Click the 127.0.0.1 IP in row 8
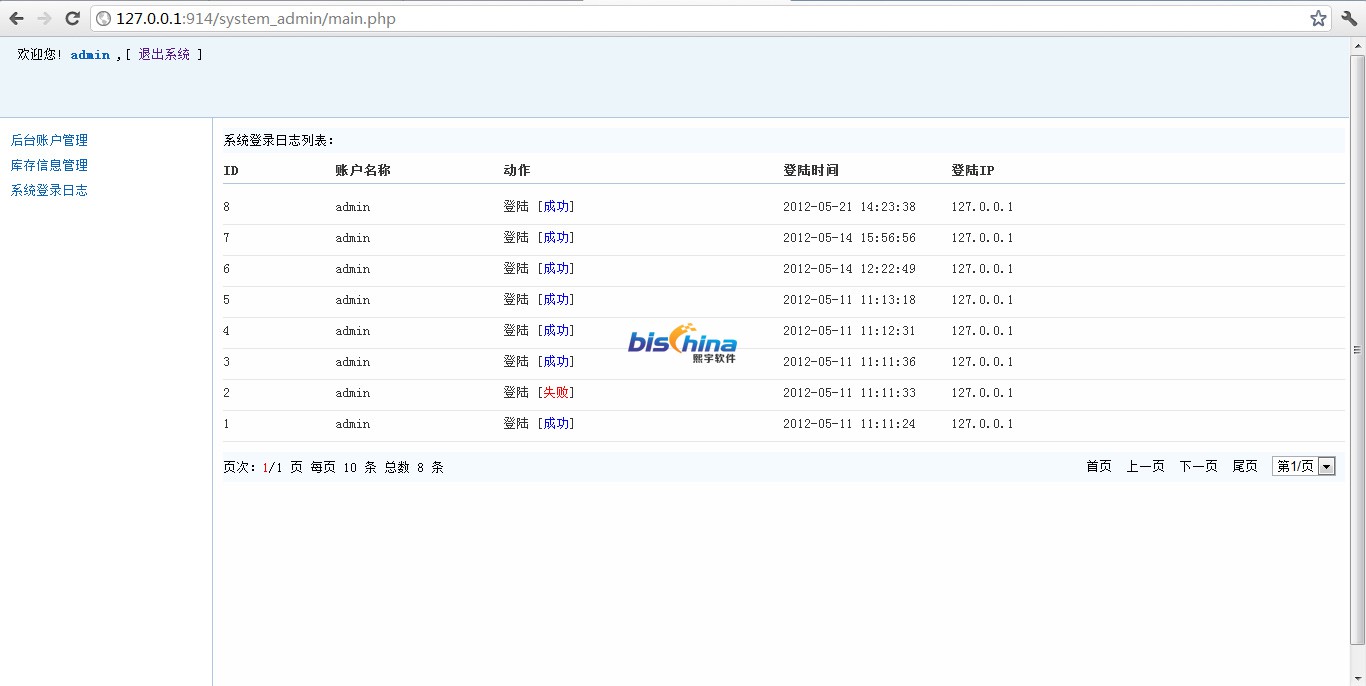The height and width of the screenshot is (686, 1366). (982, 207)
